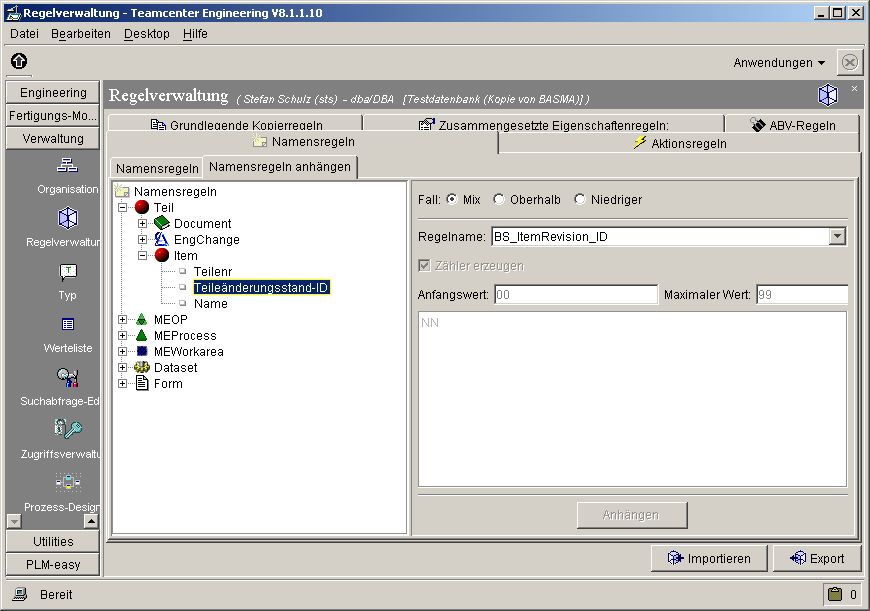Click the Form document icon
Image resolution: width=870 pixels, height=611 pixels.
[142, 383]
